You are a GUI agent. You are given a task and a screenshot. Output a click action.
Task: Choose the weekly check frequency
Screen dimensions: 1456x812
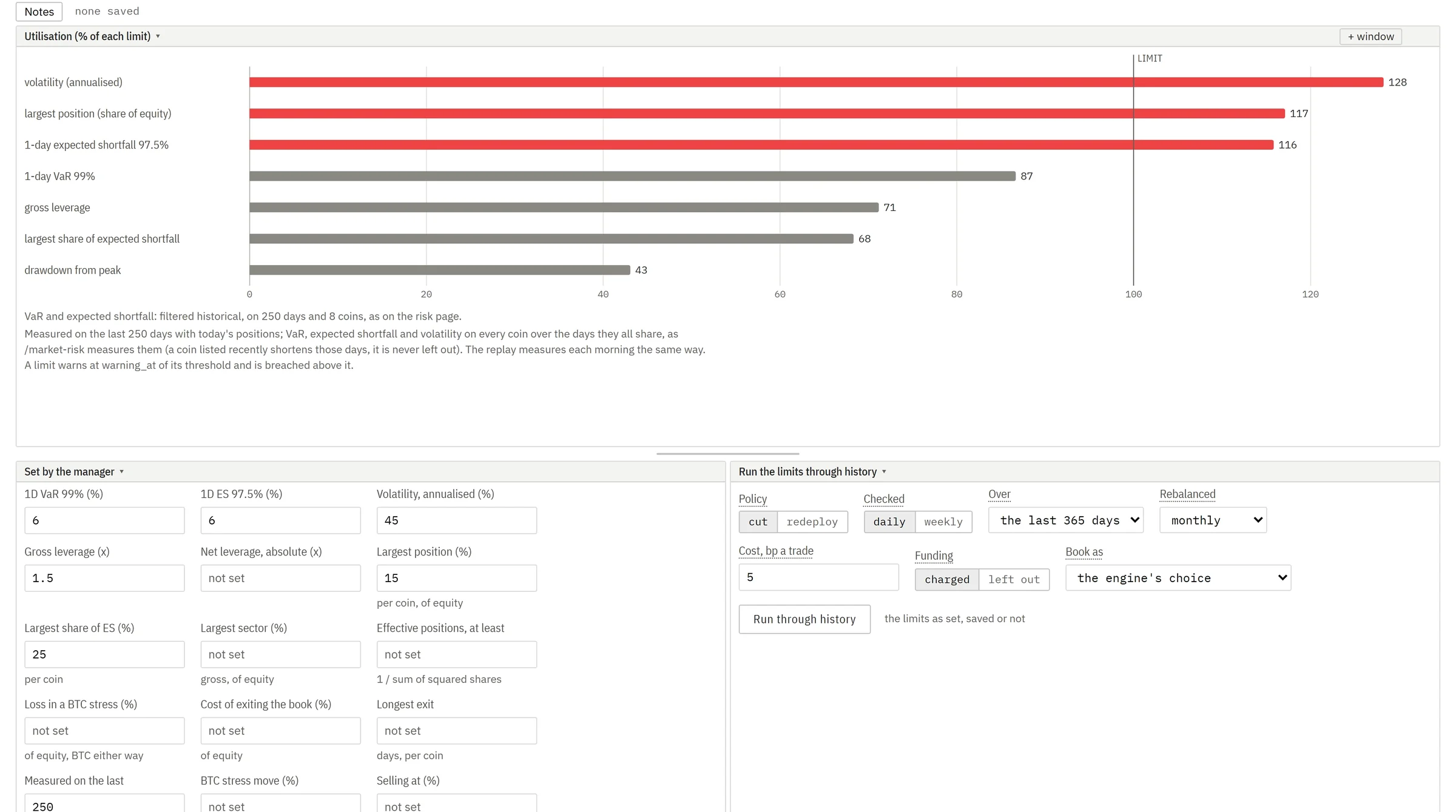943,522
